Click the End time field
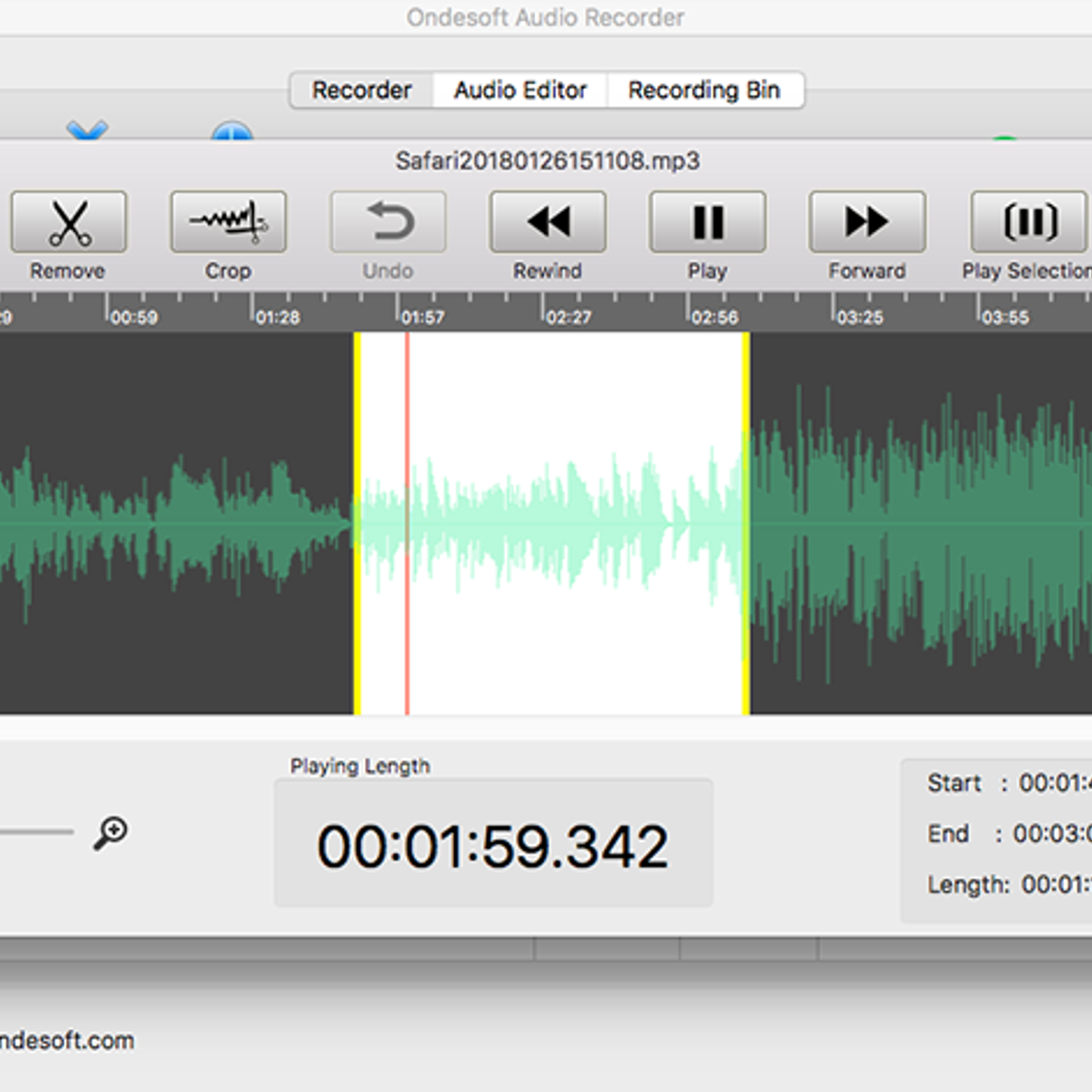Viewport: 1092px width, 1092px height. (1051, 833)
